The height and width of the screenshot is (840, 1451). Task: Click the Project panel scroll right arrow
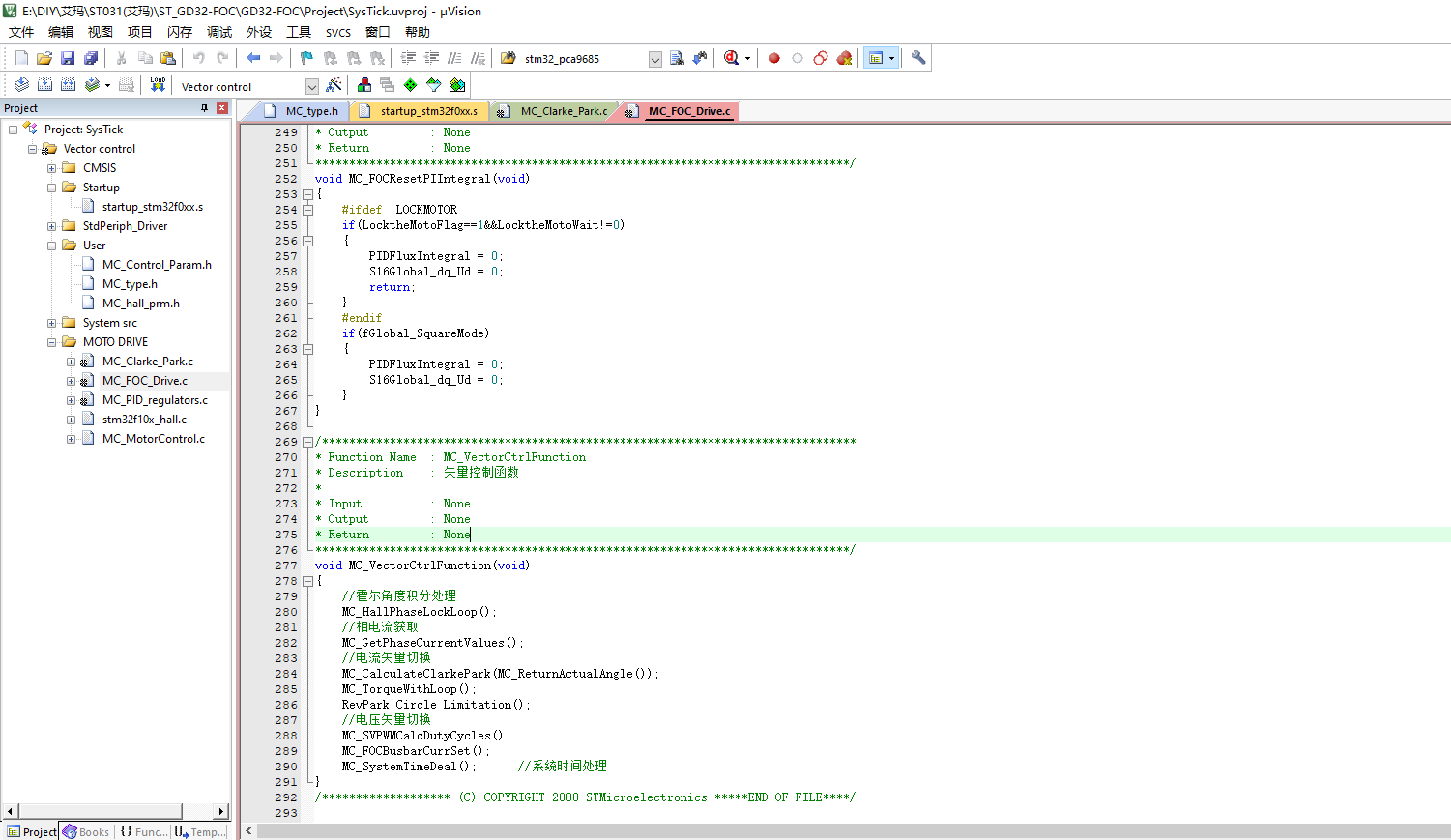pos(221,811)
